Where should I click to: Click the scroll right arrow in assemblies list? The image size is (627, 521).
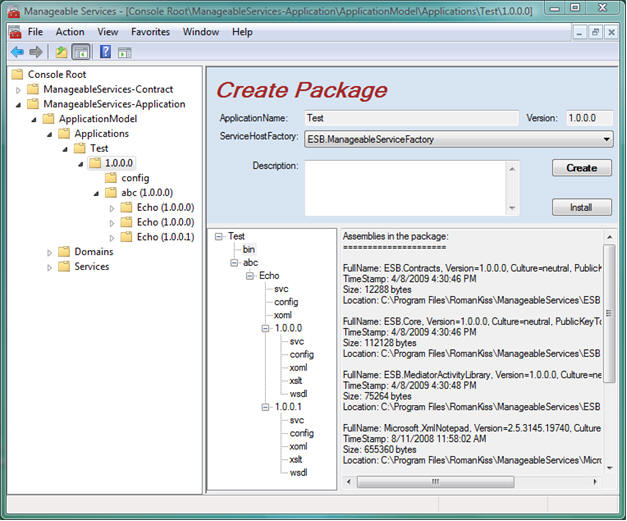tap(595, 482)
